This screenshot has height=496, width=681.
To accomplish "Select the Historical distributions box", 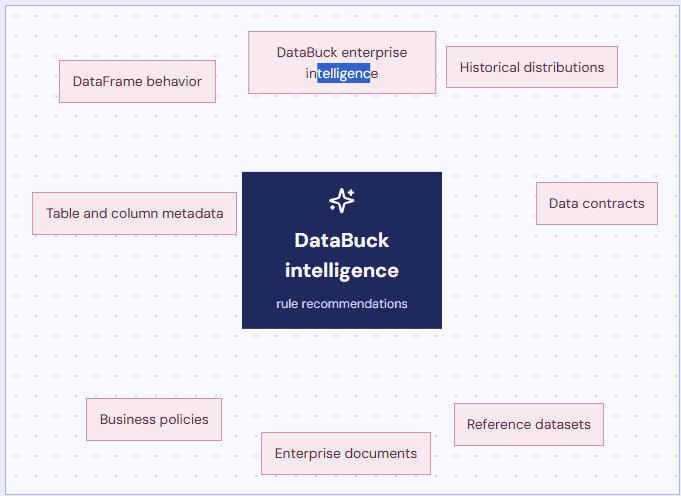I will click(x=532, y=67).
